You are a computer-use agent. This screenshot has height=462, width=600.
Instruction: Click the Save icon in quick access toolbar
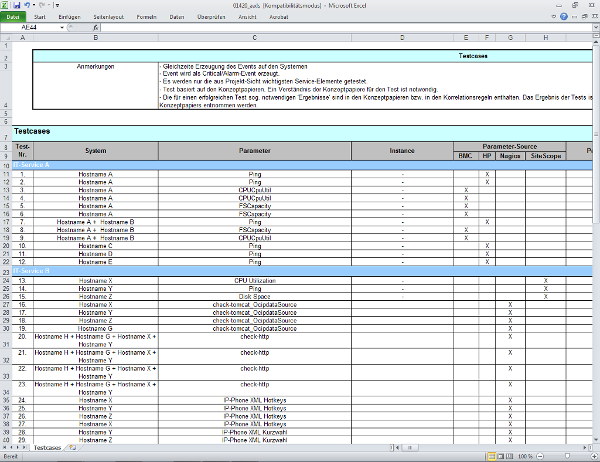click(17, 5)
